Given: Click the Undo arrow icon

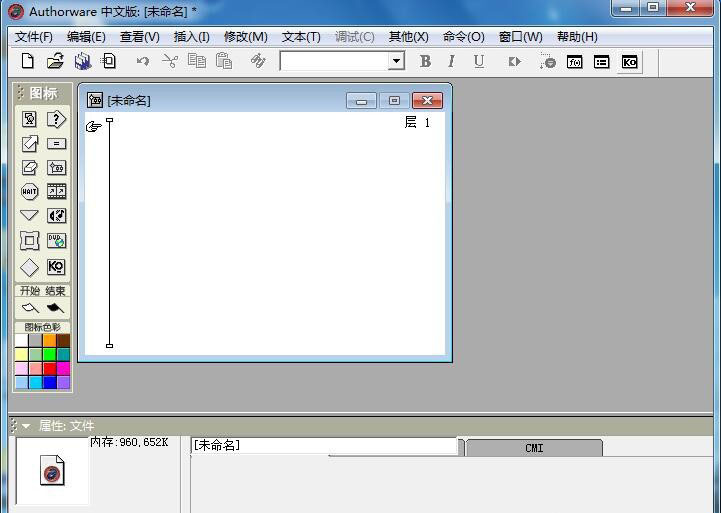Looking at the screenshot, I should point(143,61).
